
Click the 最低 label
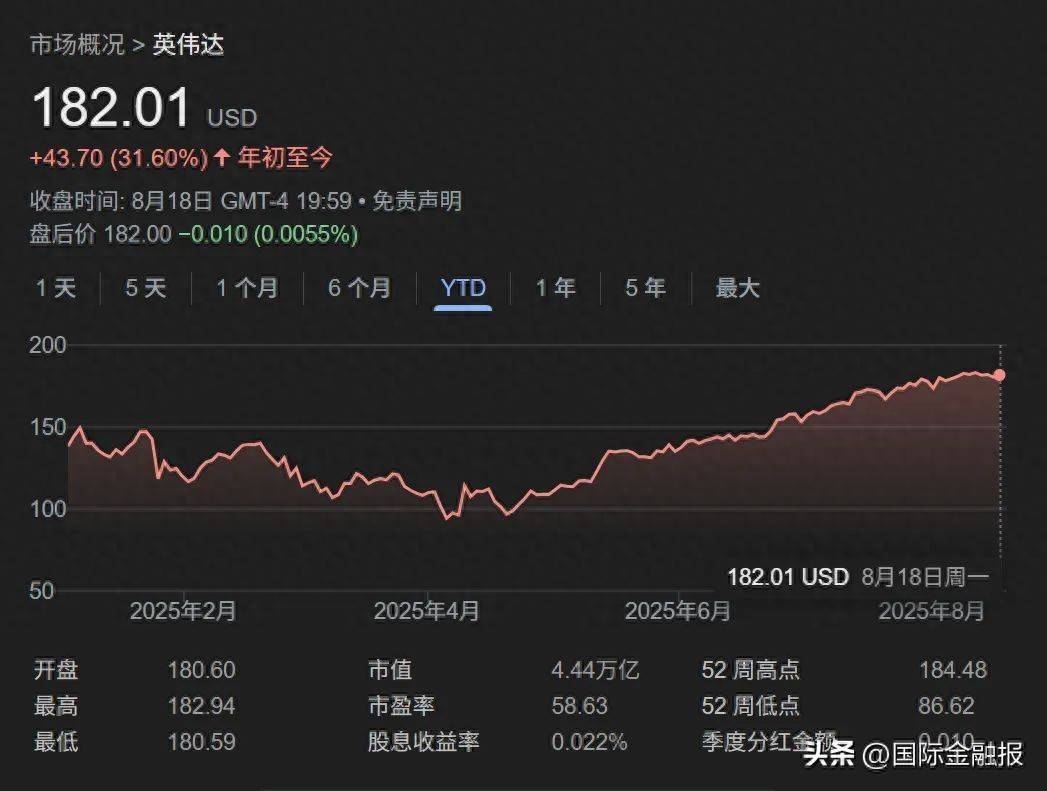point(56,742)
